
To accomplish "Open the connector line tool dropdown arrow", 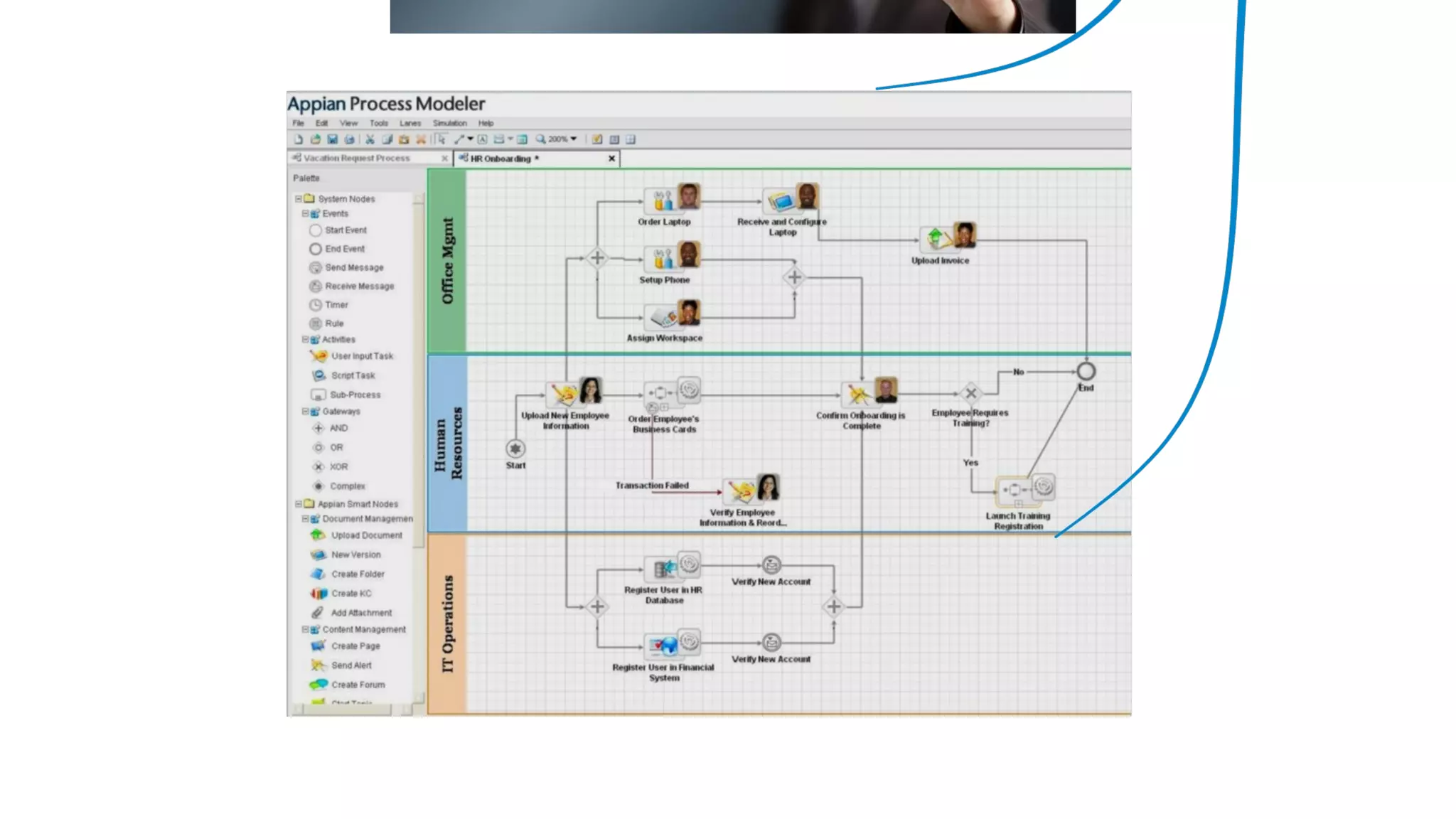I will click(471, 139).
